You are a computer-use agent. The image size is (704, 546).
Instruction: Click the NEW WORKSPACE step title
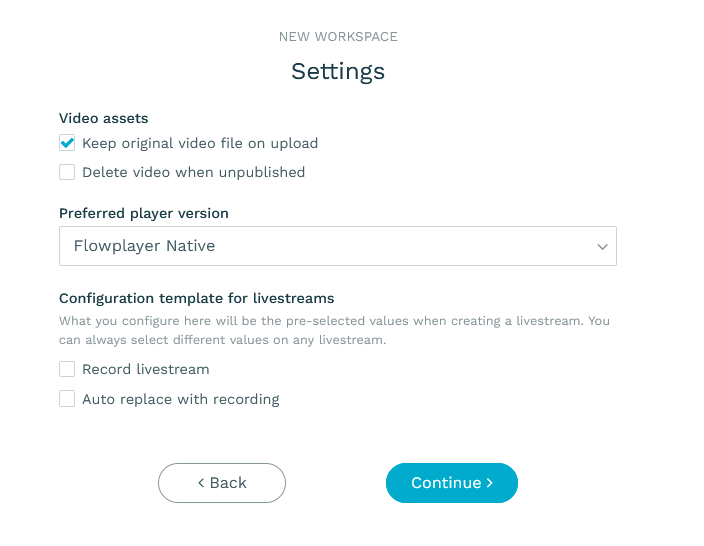point(338,37)
